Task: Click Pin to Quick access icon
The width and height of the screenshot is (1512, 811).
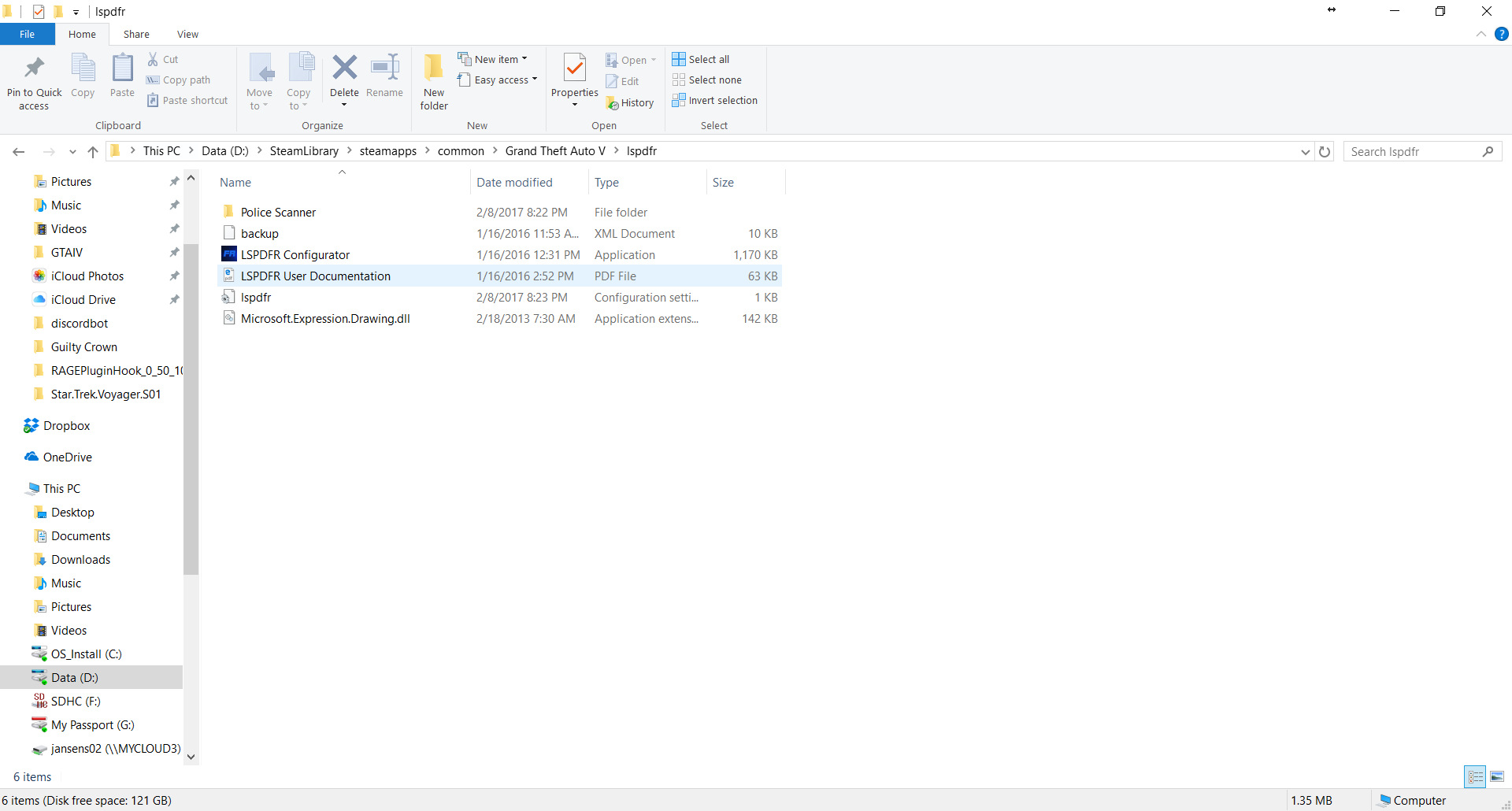Action: (34, 69)
